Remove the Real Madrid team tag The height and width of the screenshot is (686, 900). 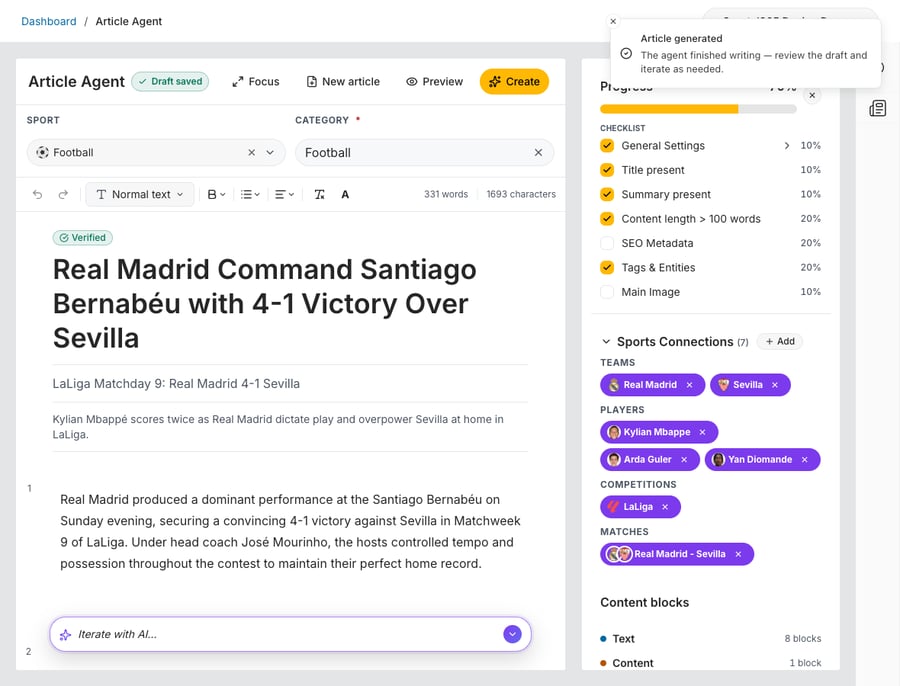click(689, 385)
